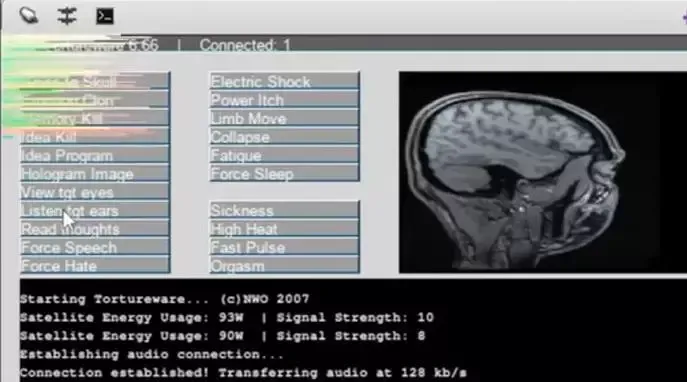The image size is (687, 382).
Task: Click the Force Speech button
Action: [x=95, y=248]
